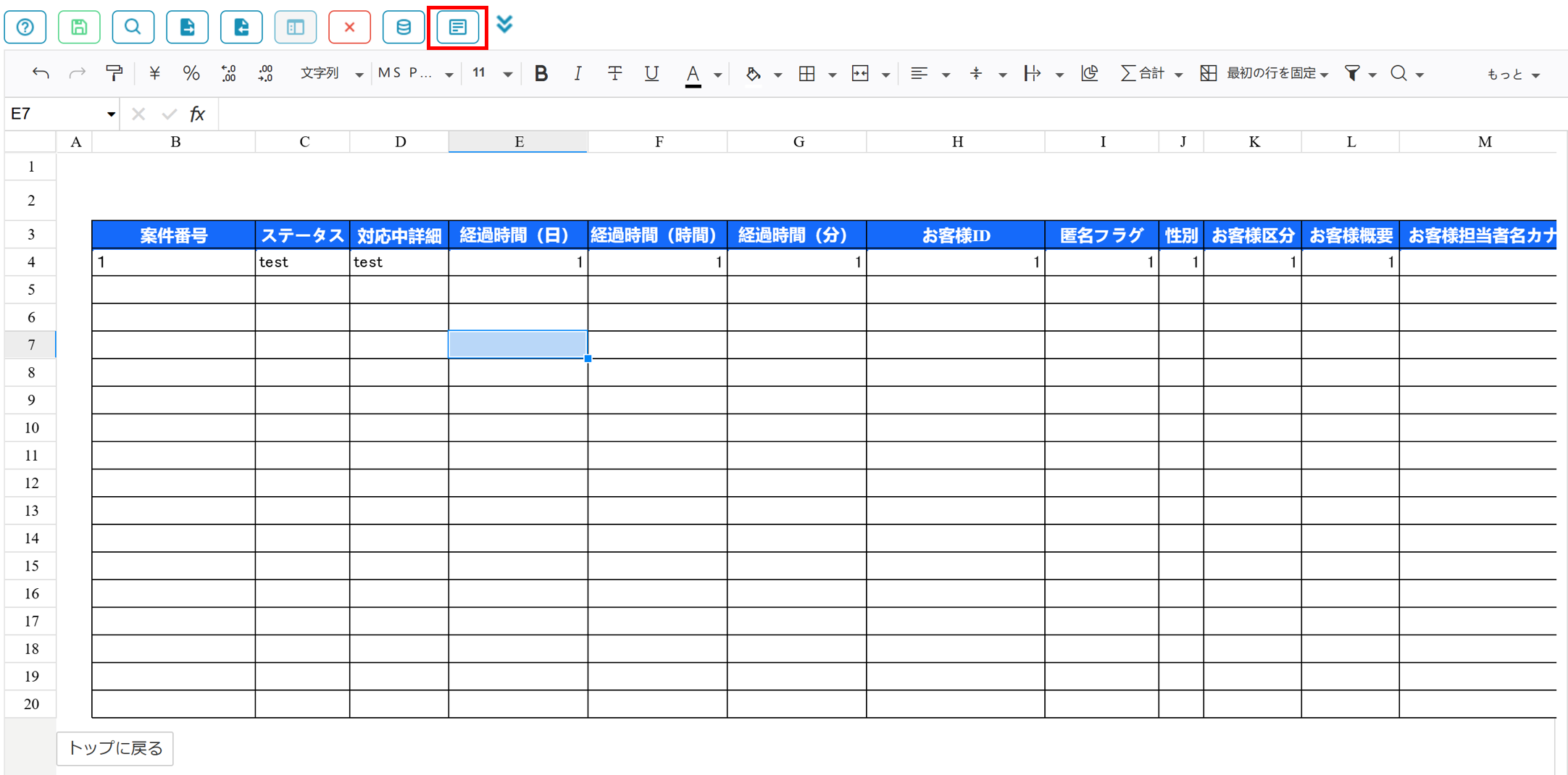This screenshot has width=1568, height=775.
Task: Redo the last action
Action: [x=78, y=73]
